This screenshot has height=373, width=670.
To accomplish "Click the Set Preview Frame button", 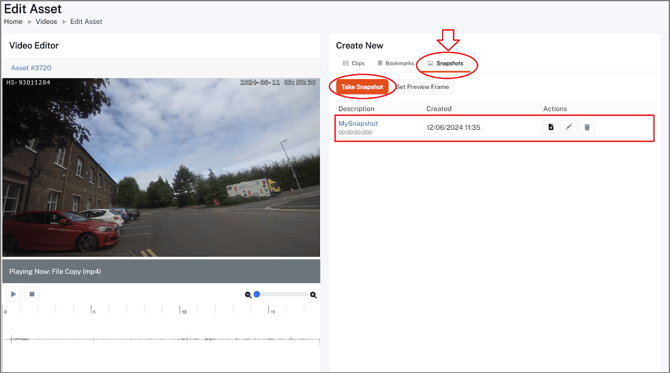I will pos(422,87).
